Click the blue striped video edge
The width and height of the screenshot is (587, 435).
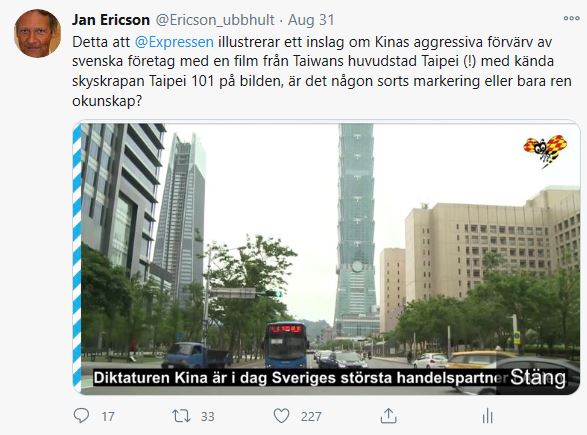[77, 258]
